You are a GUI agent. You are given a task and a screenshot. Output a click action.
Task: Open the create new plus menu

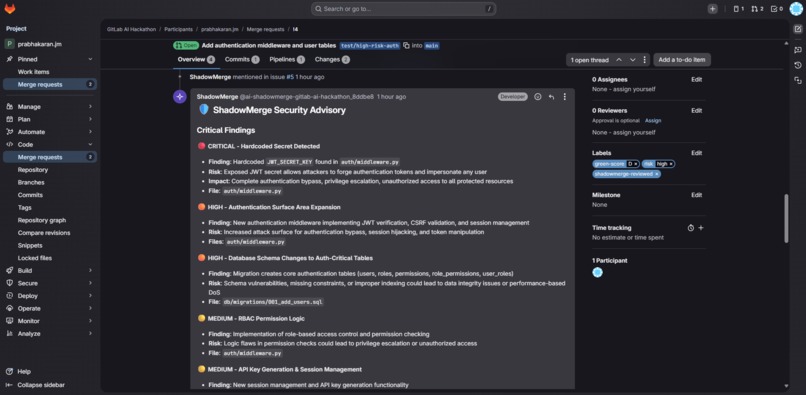point(712,9)
